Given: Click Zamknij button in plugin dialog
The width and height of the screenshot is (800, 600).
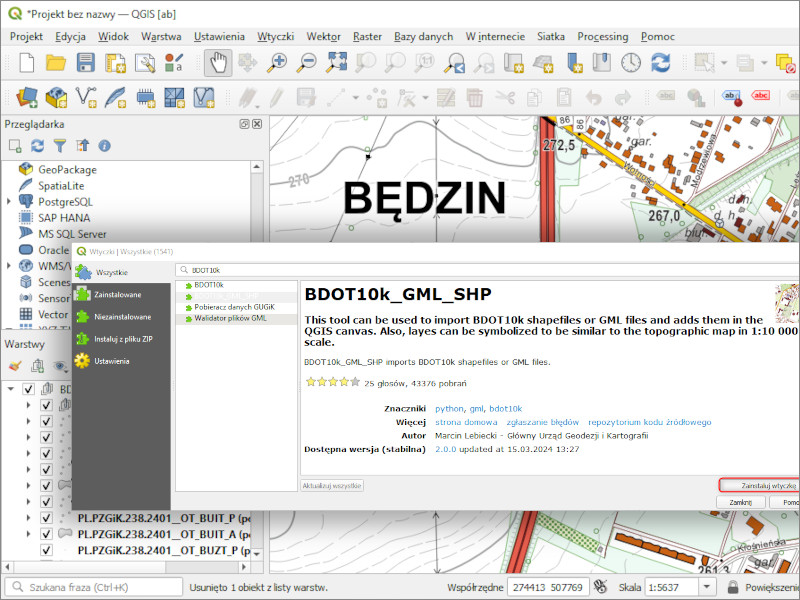Looking at the screenshot, I should (x=740, y=503).
